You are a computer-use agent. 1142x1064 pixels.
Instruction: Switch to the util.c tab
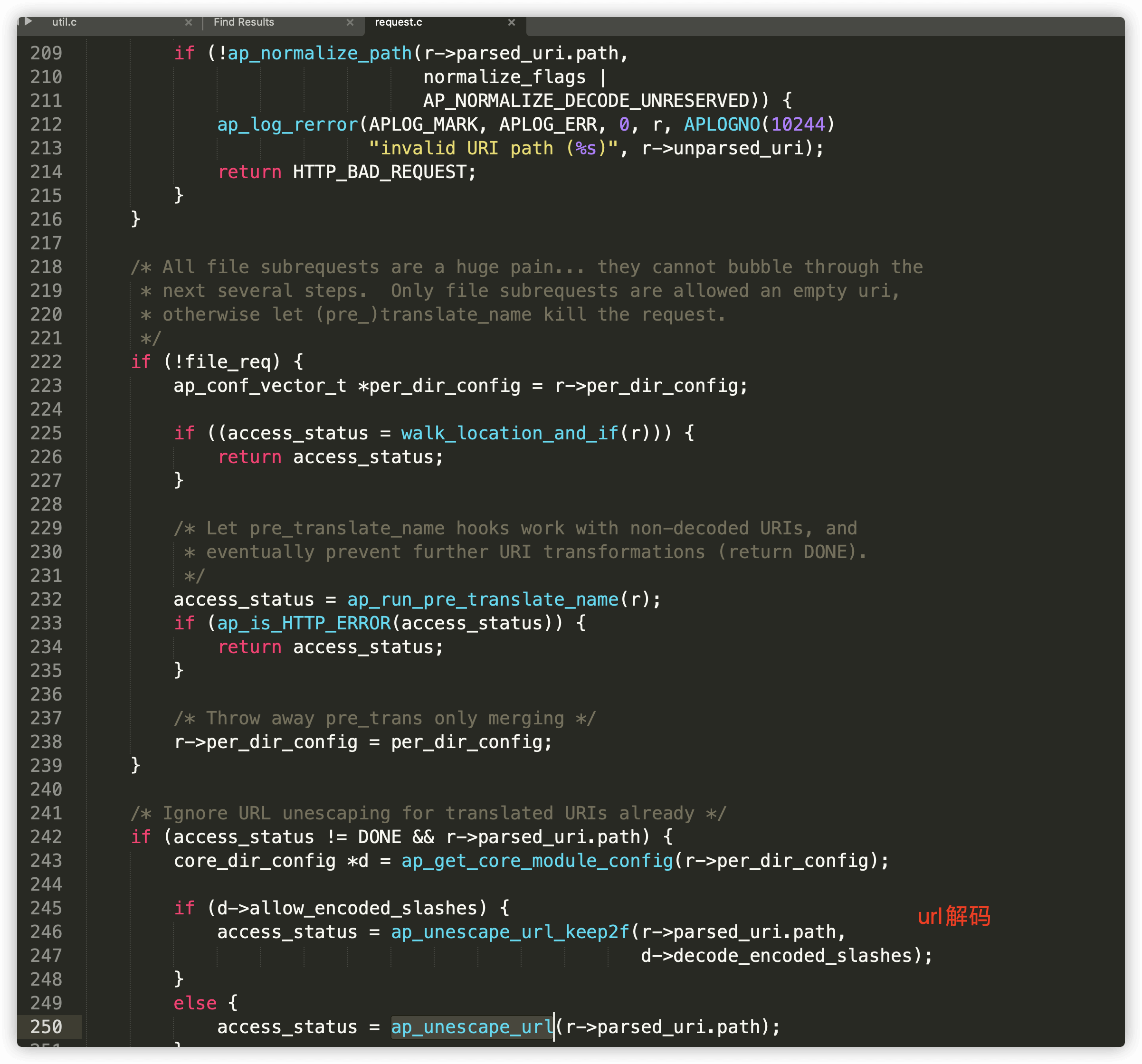[x=64, y=22]
